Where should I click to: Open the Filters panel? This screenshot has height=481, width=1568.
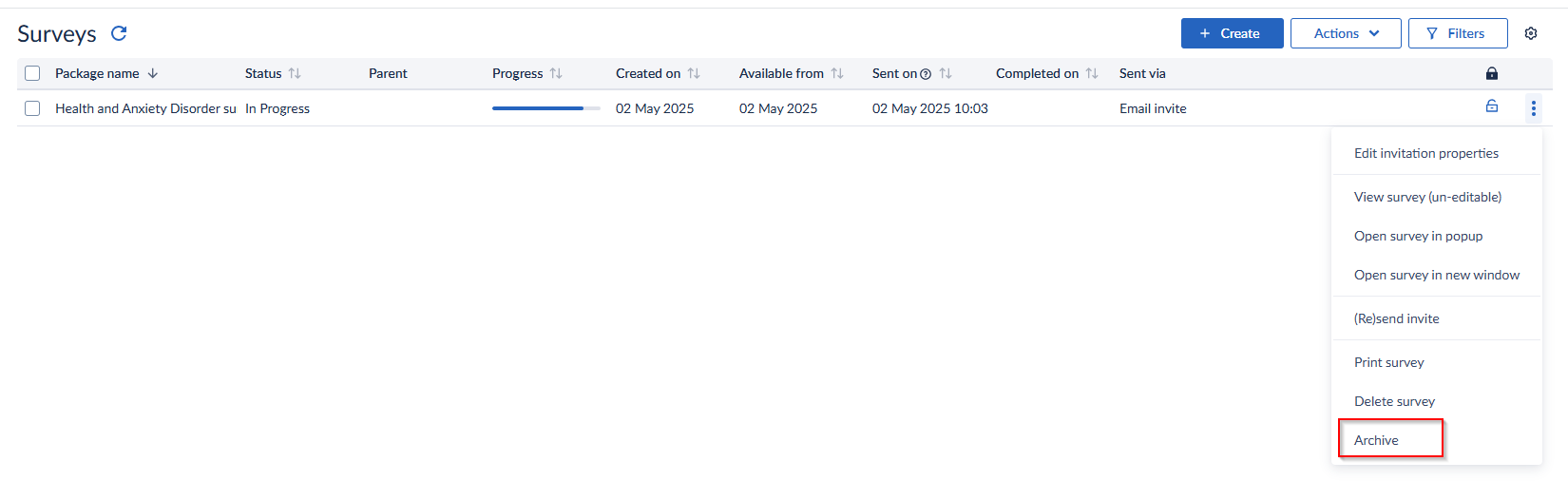pyautogui.click(x=1458, y=33)
